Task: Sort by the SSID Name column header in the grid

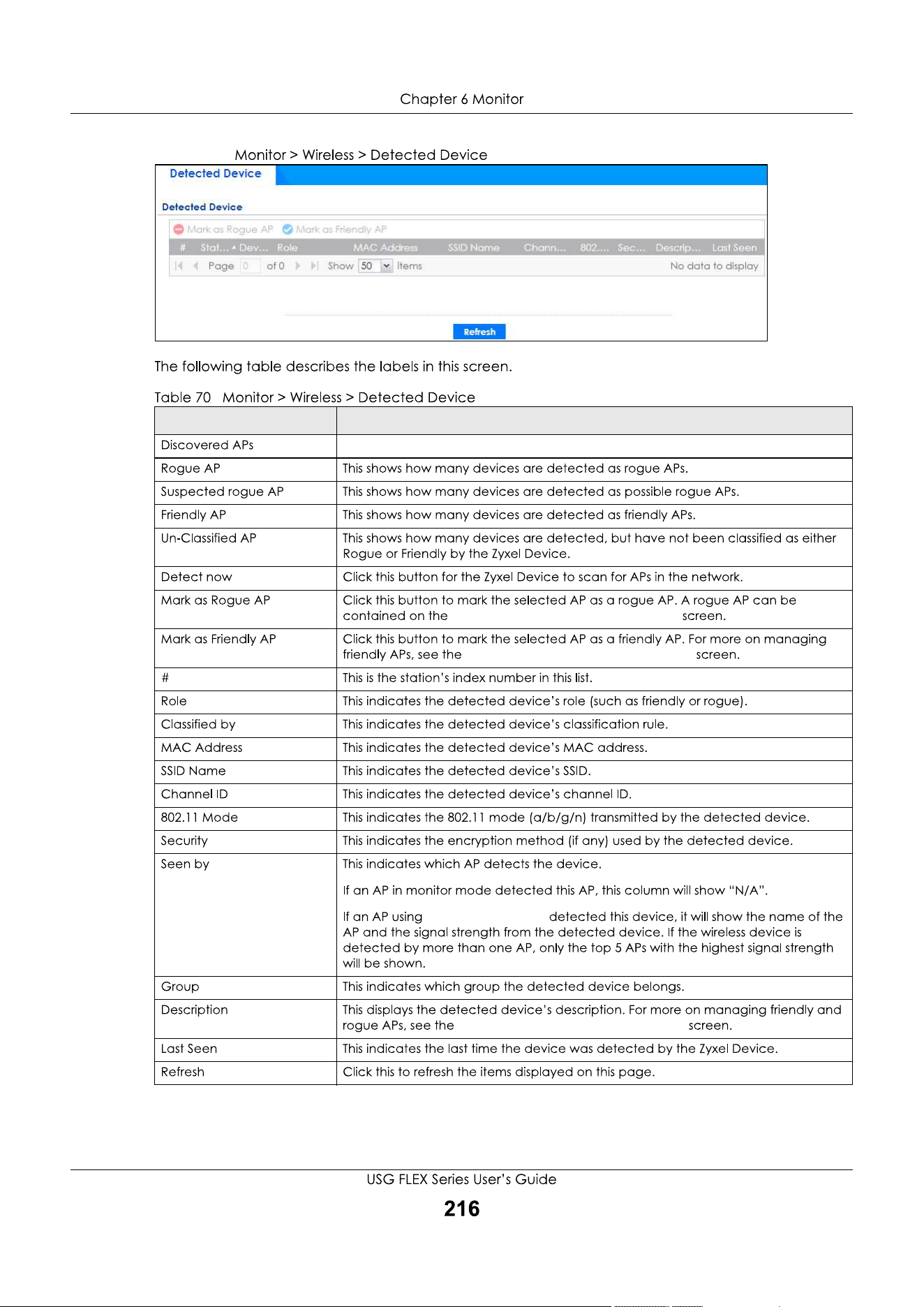Action: [474, 248]
